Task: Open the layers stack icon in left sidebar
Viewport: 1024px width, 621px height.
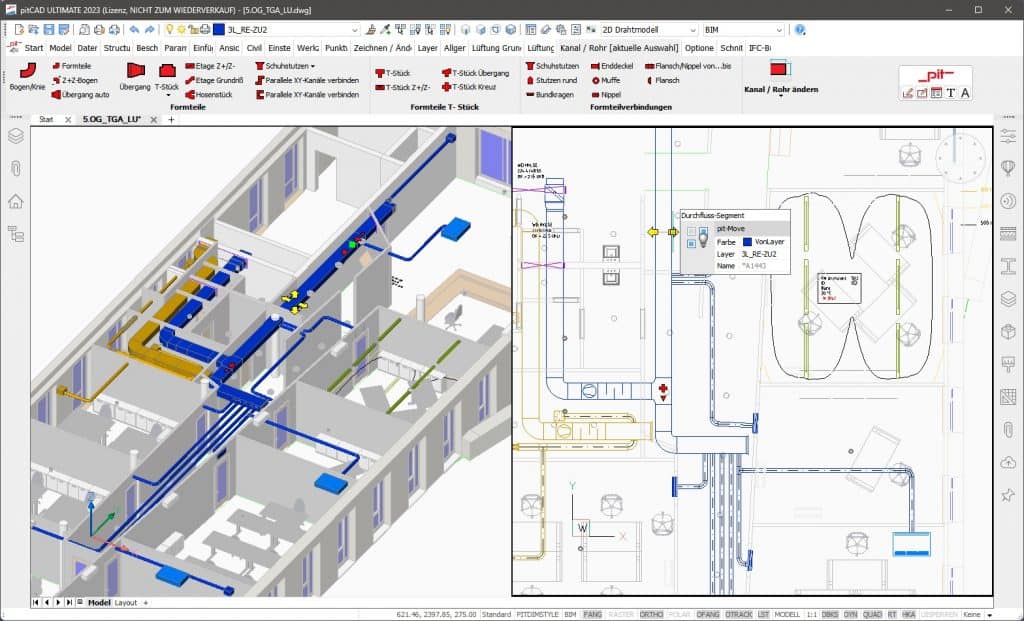Action: tap(16, 136)
